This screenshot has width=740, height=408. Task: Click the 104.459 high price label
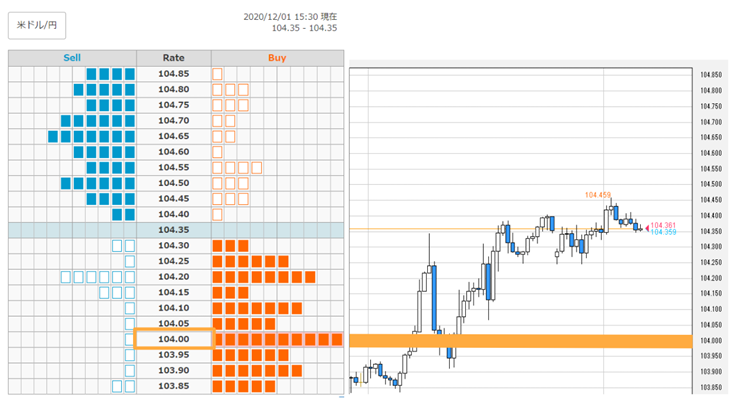click(597, 195)
